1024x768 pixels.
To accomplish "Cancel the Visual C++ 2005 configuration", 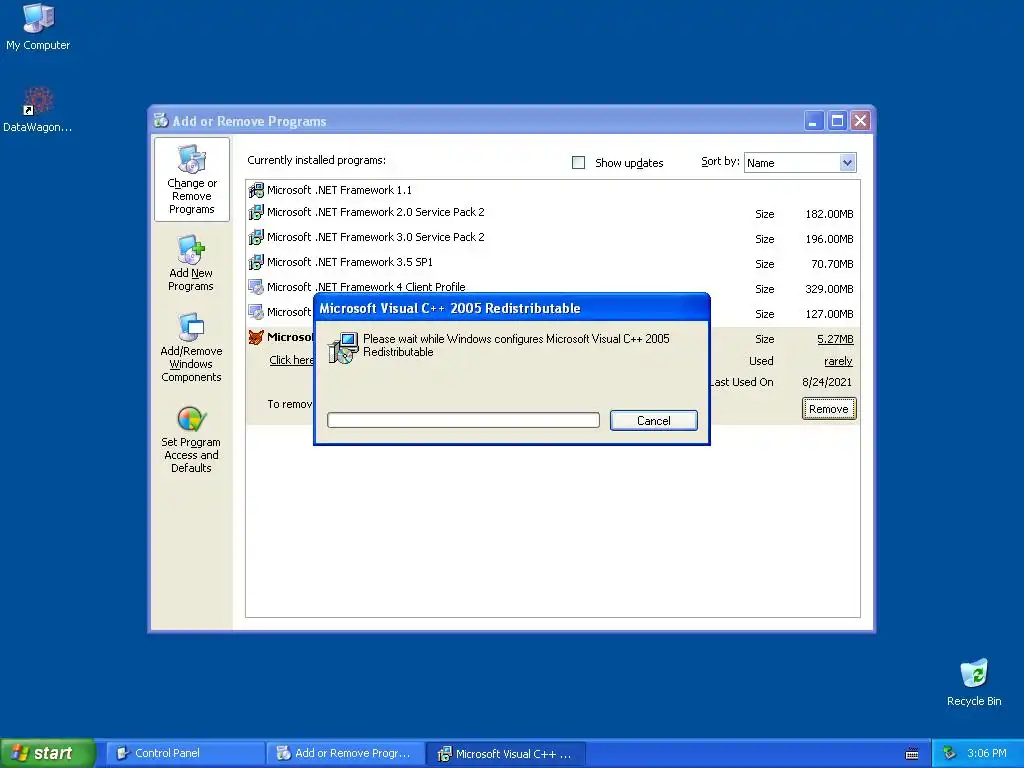I will 654,421.
